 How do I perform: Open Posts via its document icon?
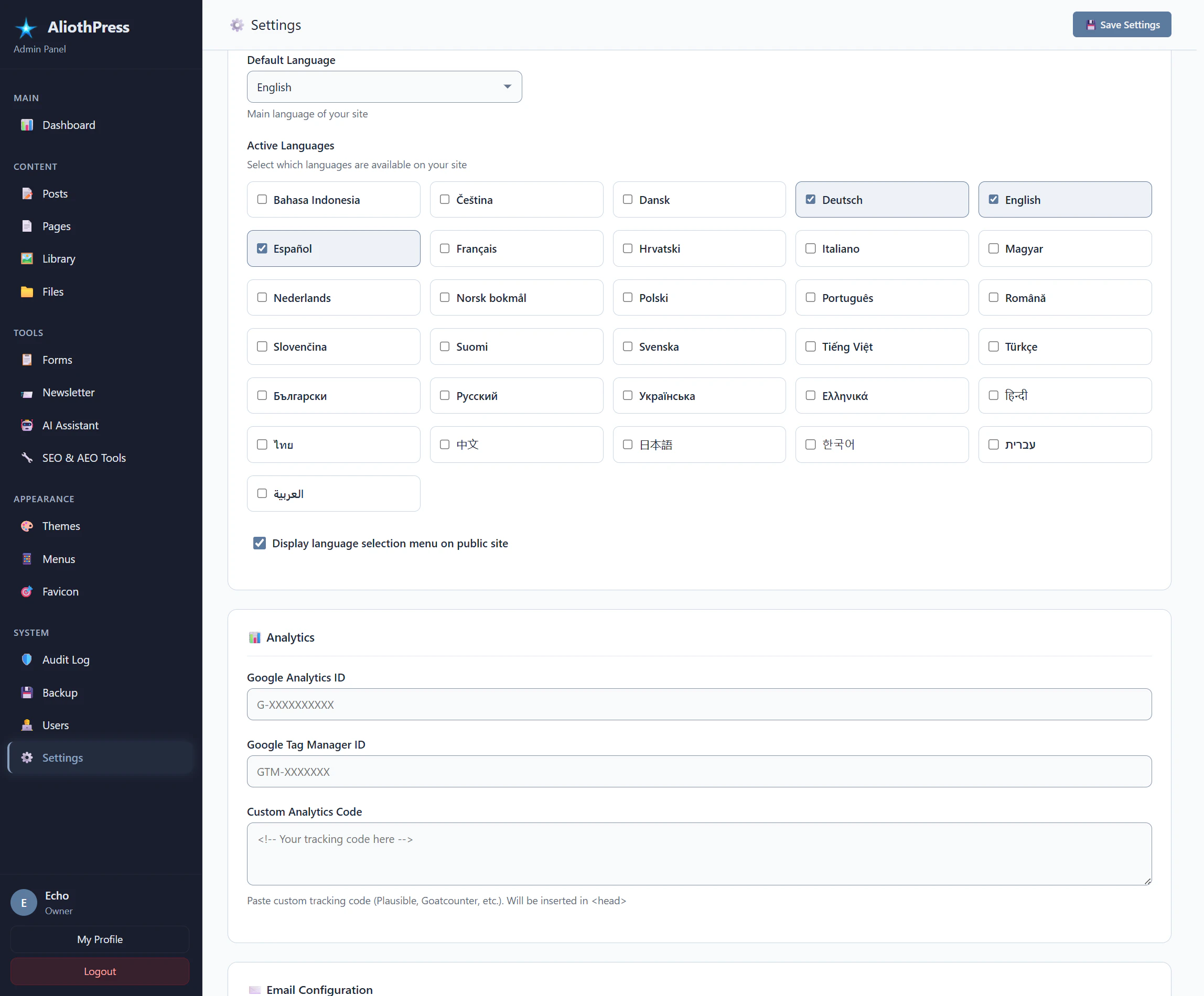point(27,194)
